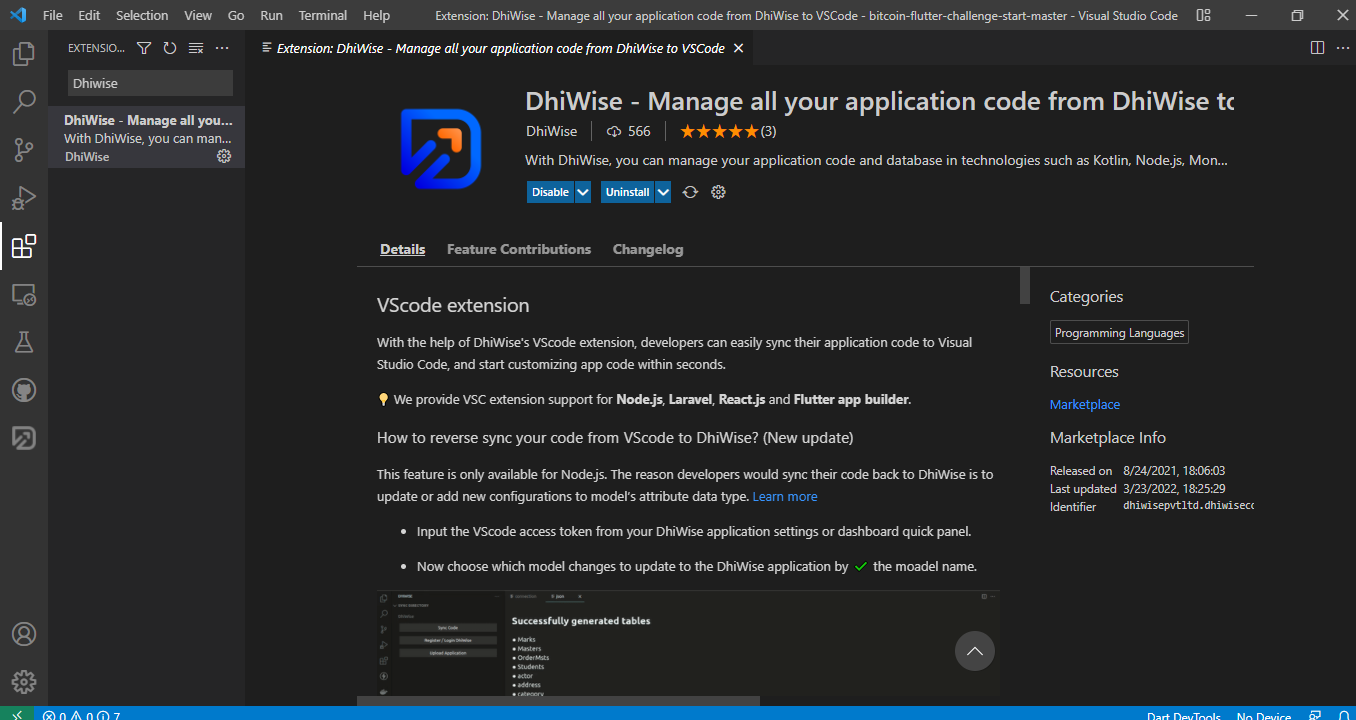Open the File menu

pyautogui.click(x=53, y=16)
